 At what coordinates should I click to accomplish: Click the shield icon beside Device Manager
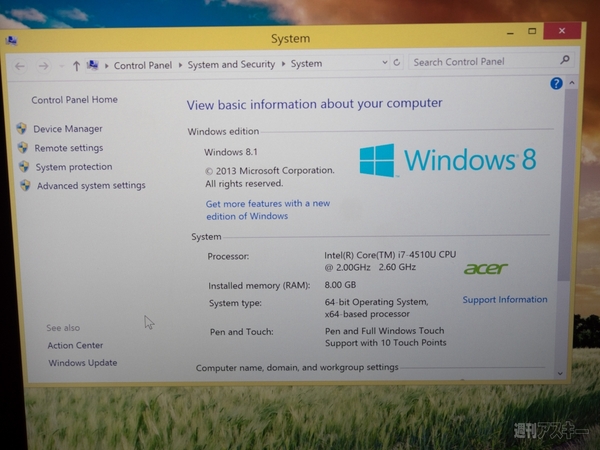[x=22, y=129]
